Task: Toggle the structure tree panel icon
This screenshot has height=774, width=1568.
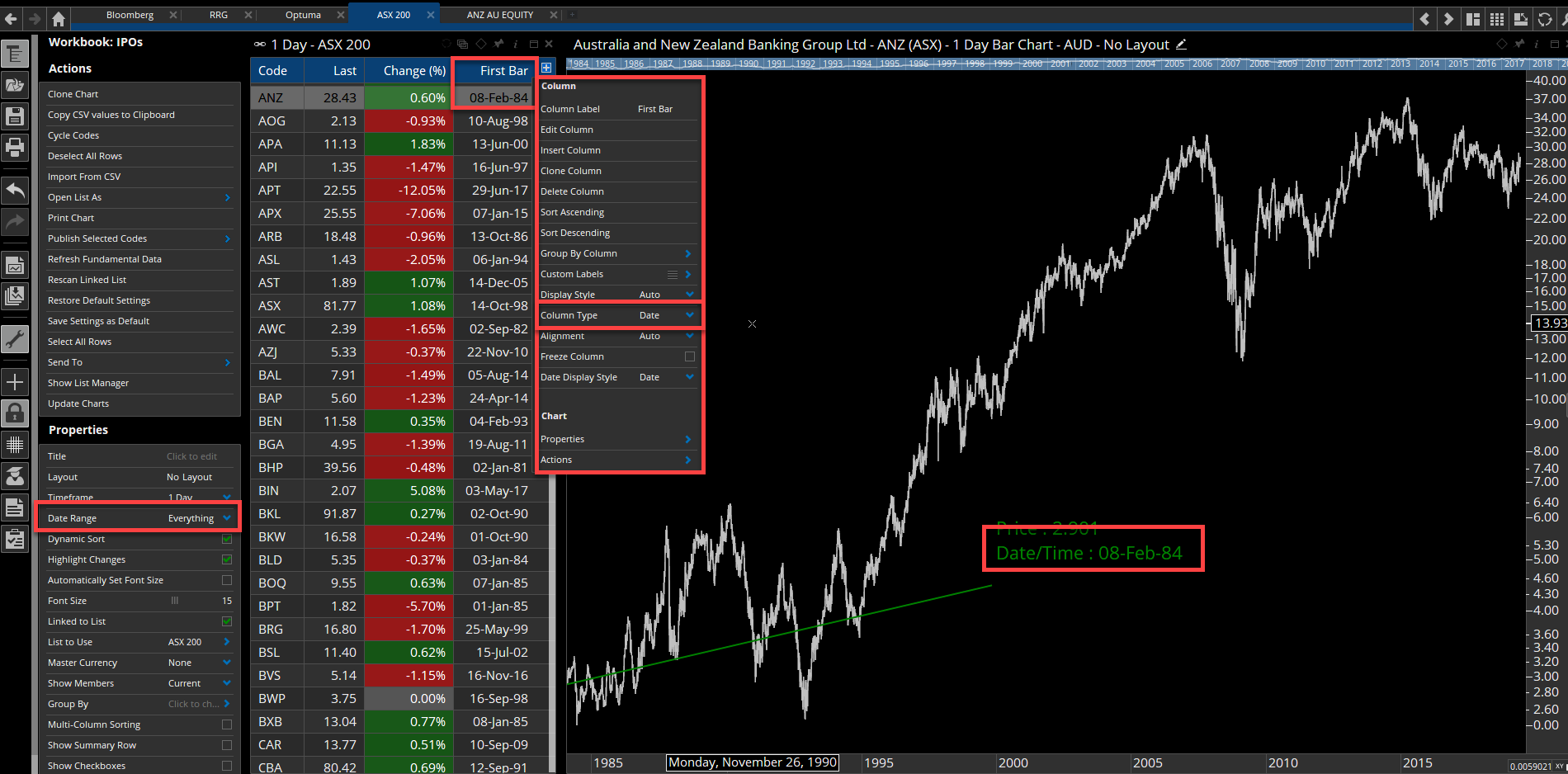Action: coord(15,54)
